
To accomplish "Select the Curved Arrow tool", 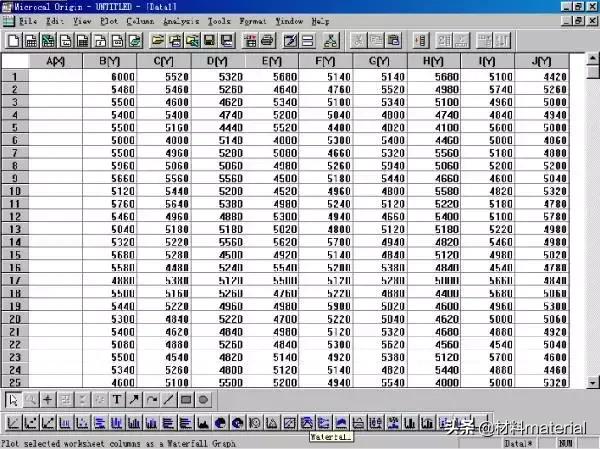I will point(152,400).
